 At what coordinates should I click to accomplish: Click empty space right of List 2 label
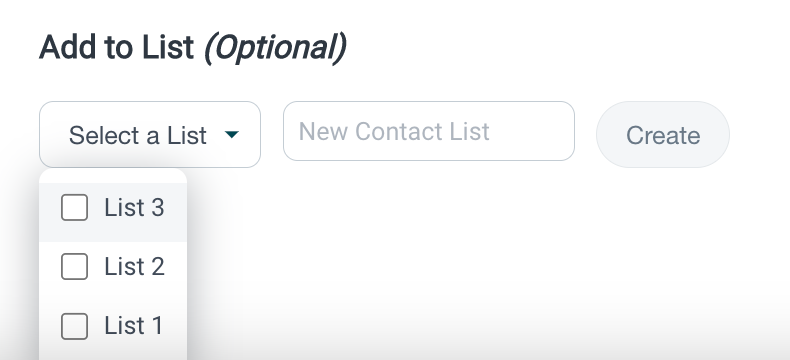pos(176,266)
